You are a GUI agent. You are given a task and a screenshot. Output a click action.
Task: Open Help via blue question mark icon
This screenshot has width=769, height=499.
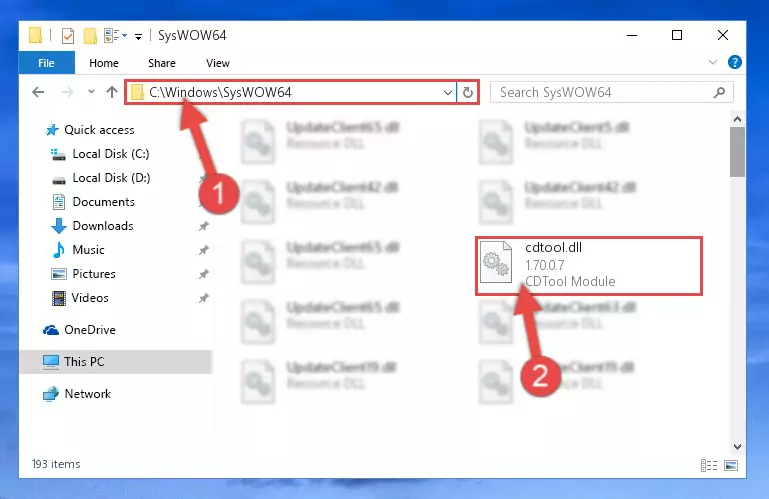click(735, 62)
